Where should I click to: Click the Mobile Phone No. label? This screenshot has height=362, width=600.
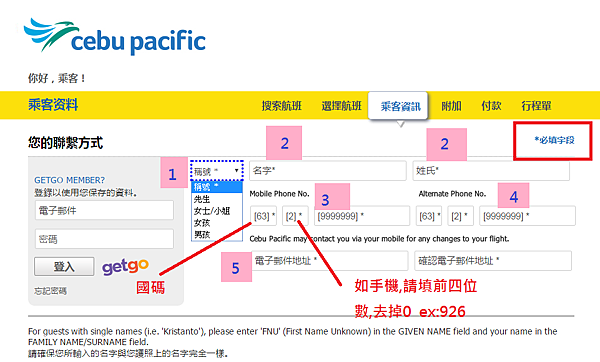click(279, 194)
